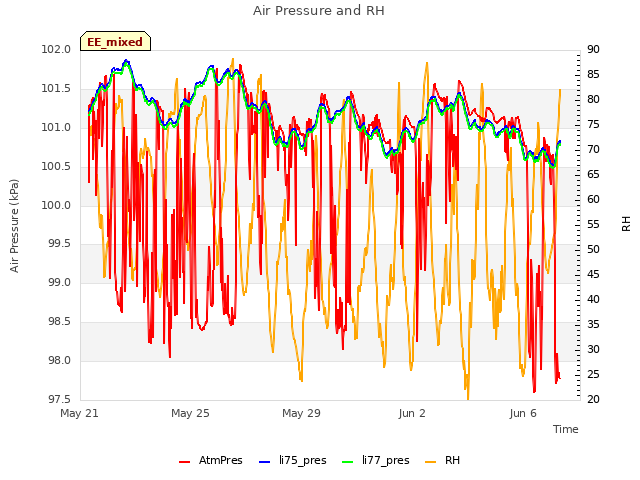640x480 pixels.
Task: Toggle the li77_pres legend entry
Action: click(x=376, y=460)
